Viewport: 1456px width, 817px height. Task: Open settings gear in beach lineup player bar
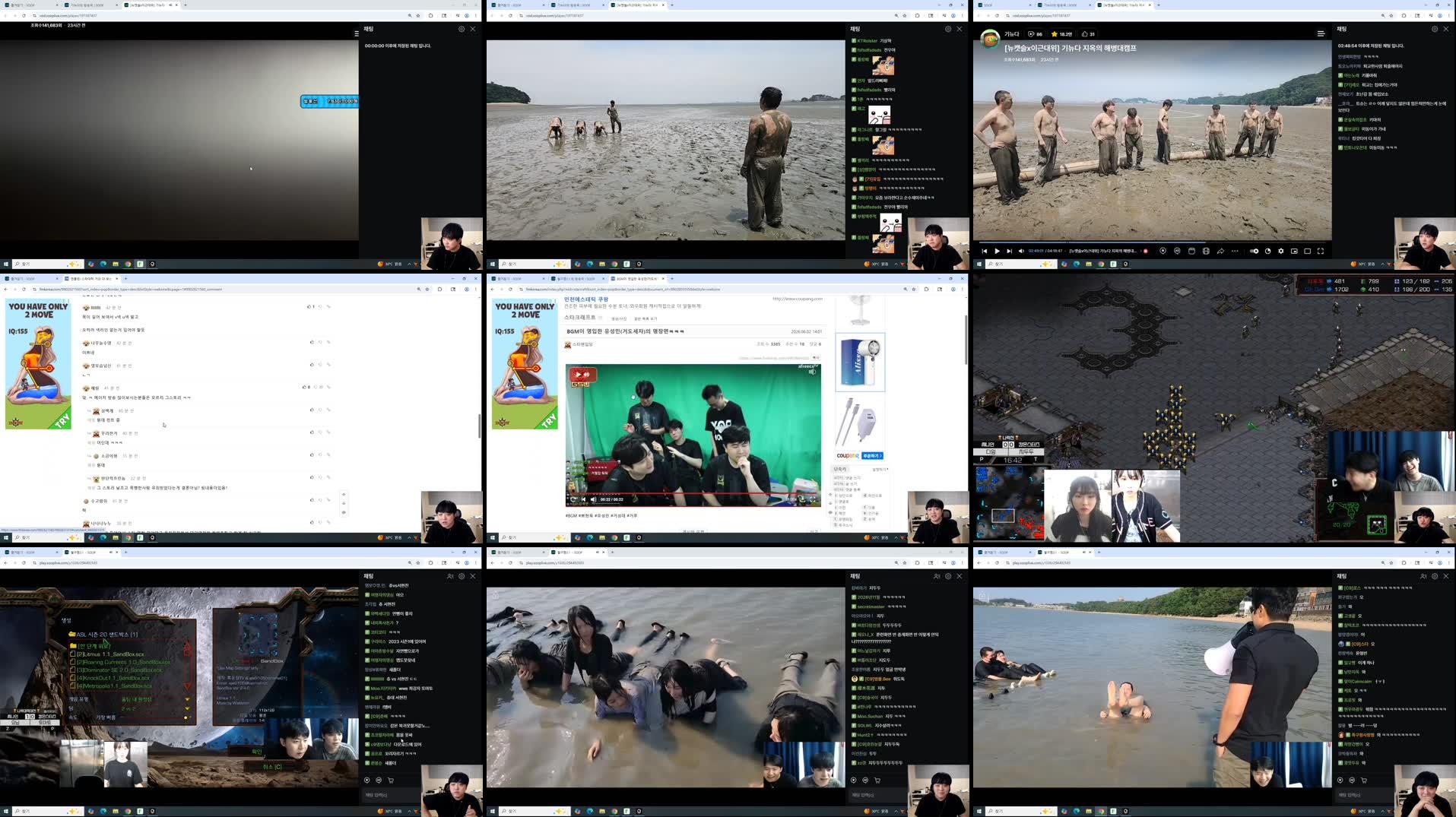click(x=1280, y=251)
